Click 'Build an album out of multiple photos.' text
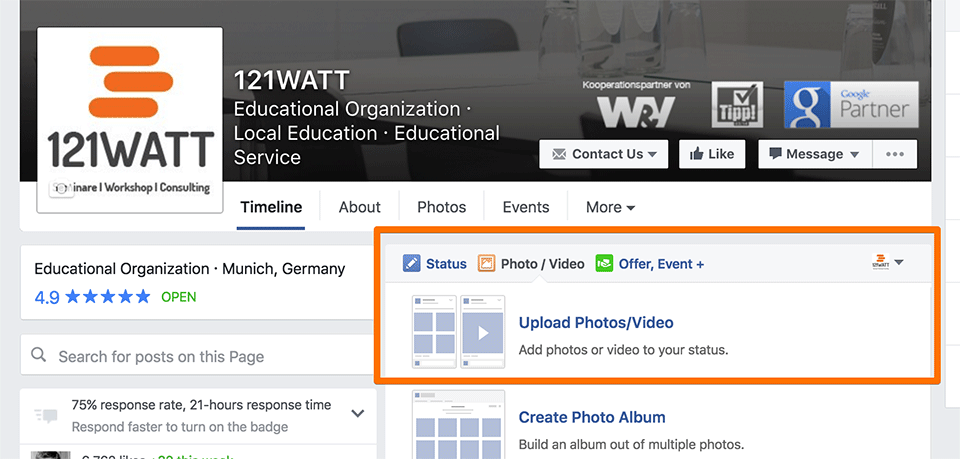 [631, 445]
